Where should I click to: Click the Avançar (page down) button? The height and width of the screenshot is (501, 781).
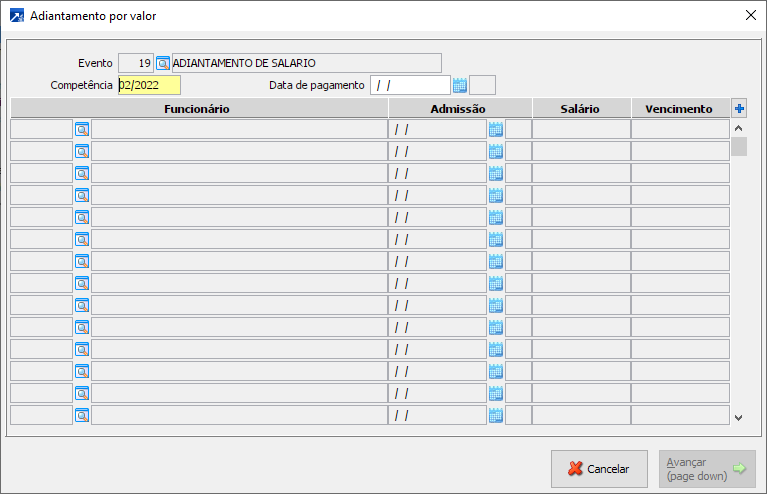(707, 469)
